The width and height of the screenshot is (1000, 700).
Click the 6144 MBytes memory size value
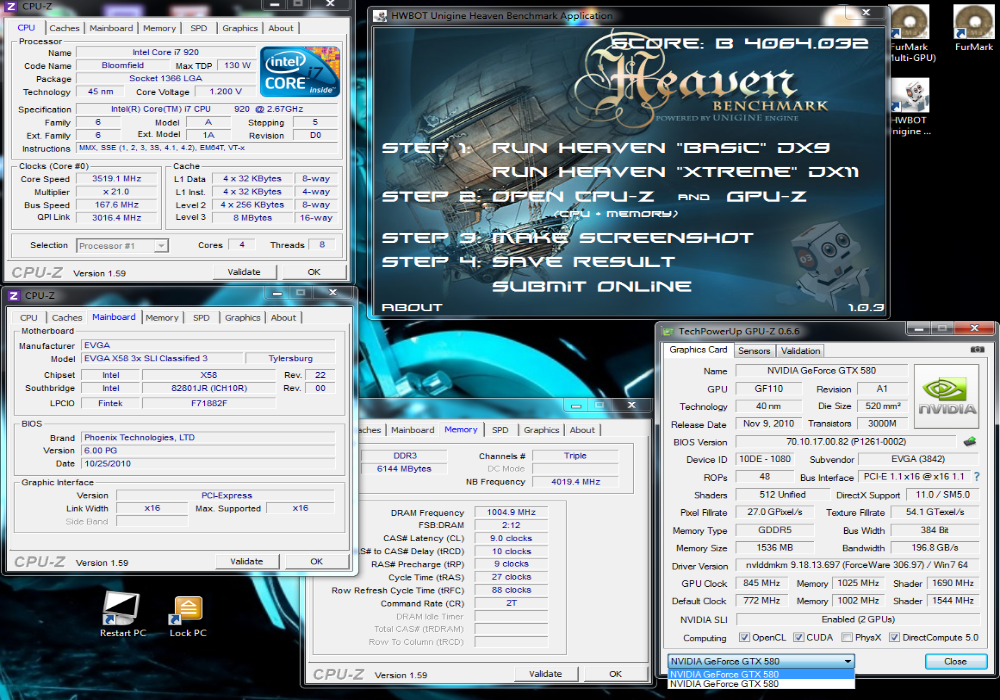[404, 469]
